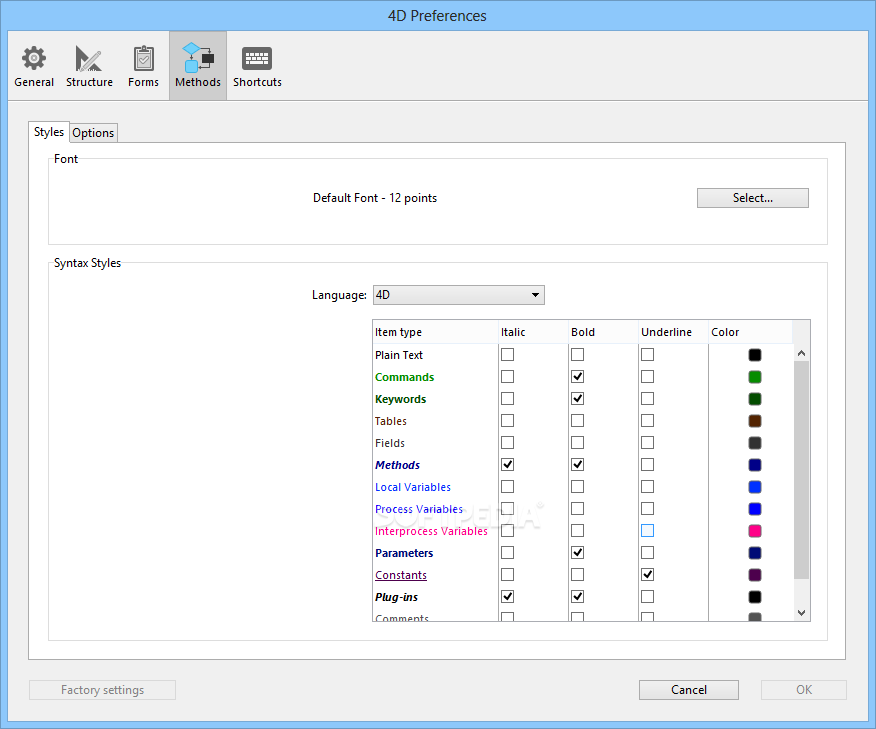Click the Cancel button
The width and height of the screenshot is (876, 729).
(x=689, y=690)
